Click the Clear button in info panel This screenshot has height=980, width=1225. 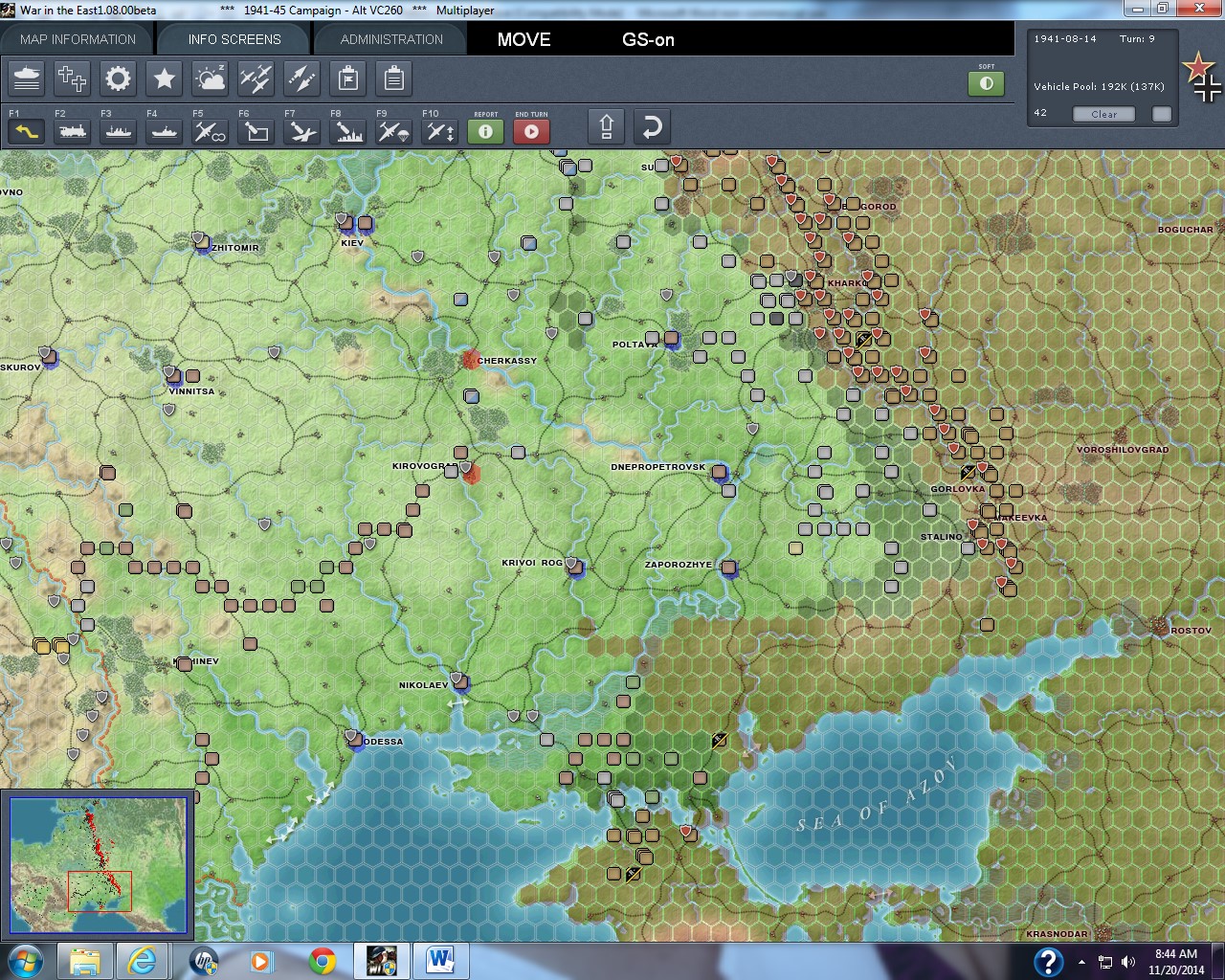tap(1104, 114)
